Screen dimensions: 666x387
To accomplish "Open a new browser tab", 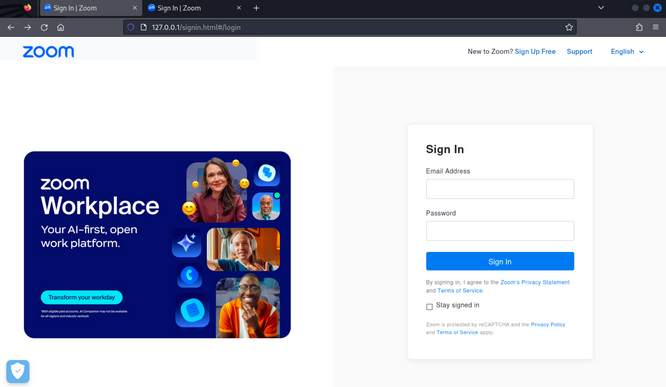I will 256,8.
